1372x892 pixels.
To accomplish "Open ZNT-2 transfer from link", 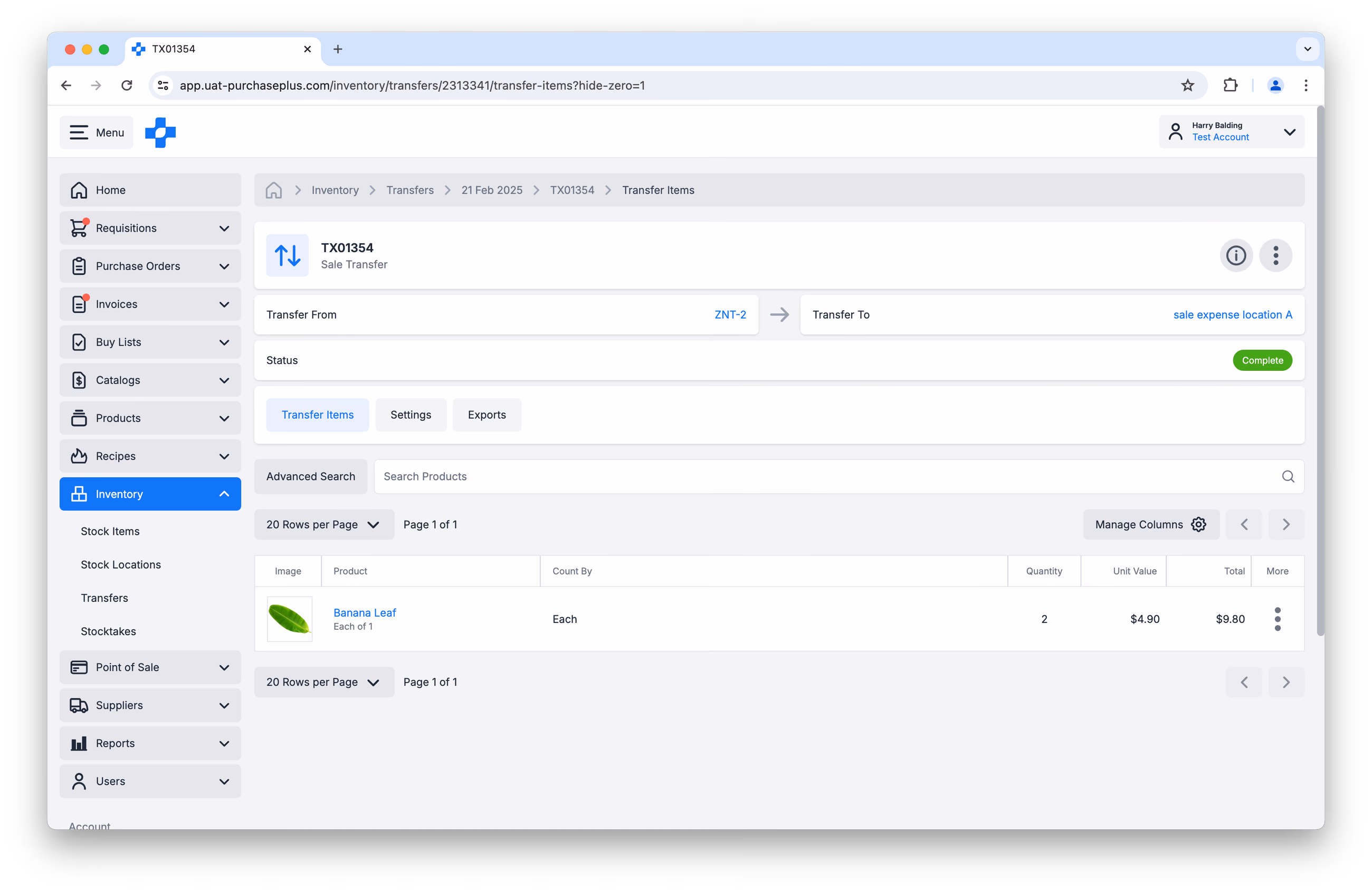I will tap(730, 314).
